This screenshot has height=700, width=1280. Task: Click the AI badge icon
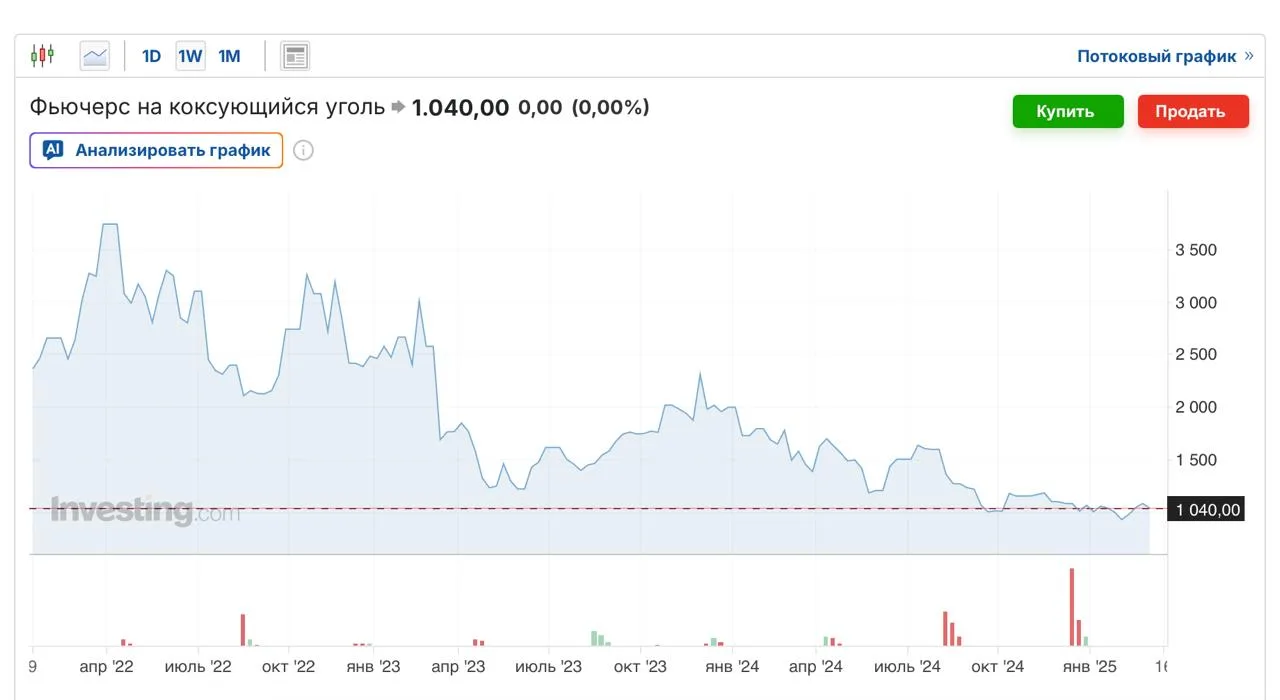(x=53, y=150)
